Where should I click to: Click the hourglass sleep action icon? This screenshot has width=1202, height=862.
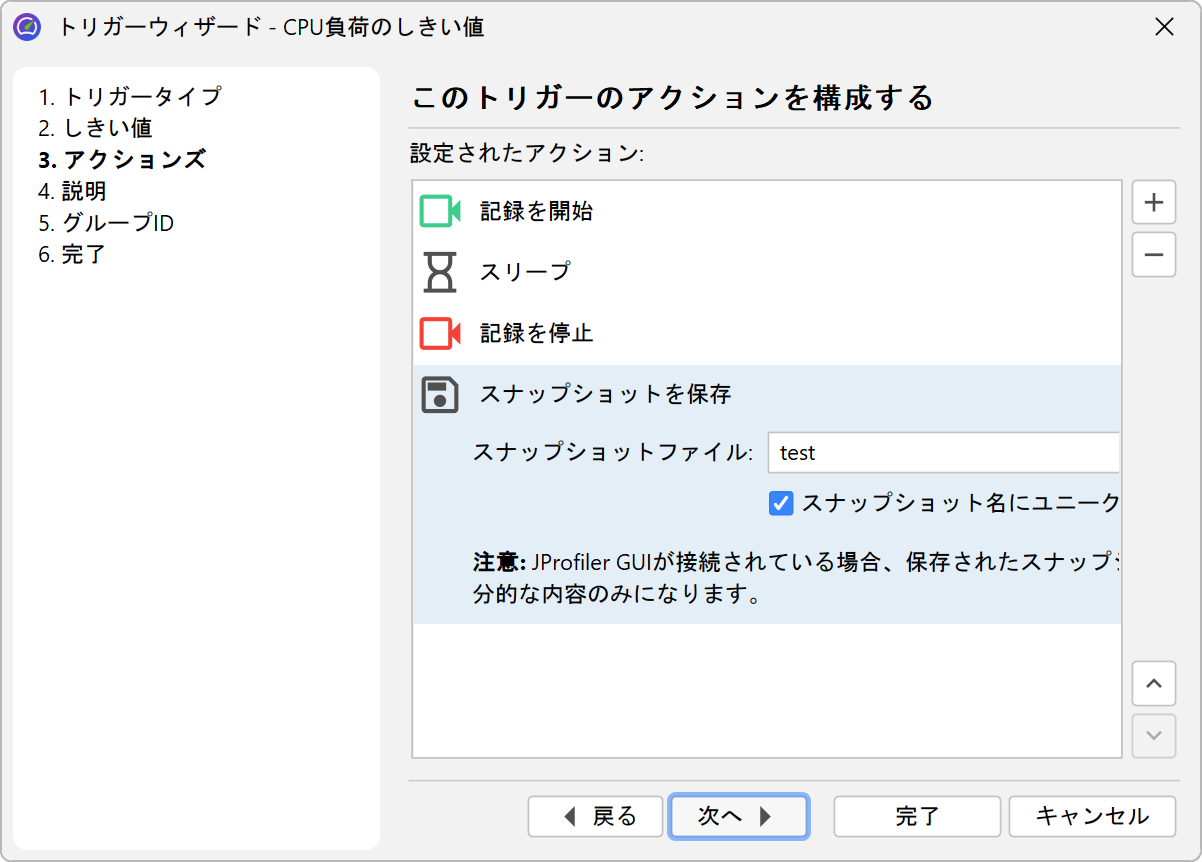click(x=439, y=272)
